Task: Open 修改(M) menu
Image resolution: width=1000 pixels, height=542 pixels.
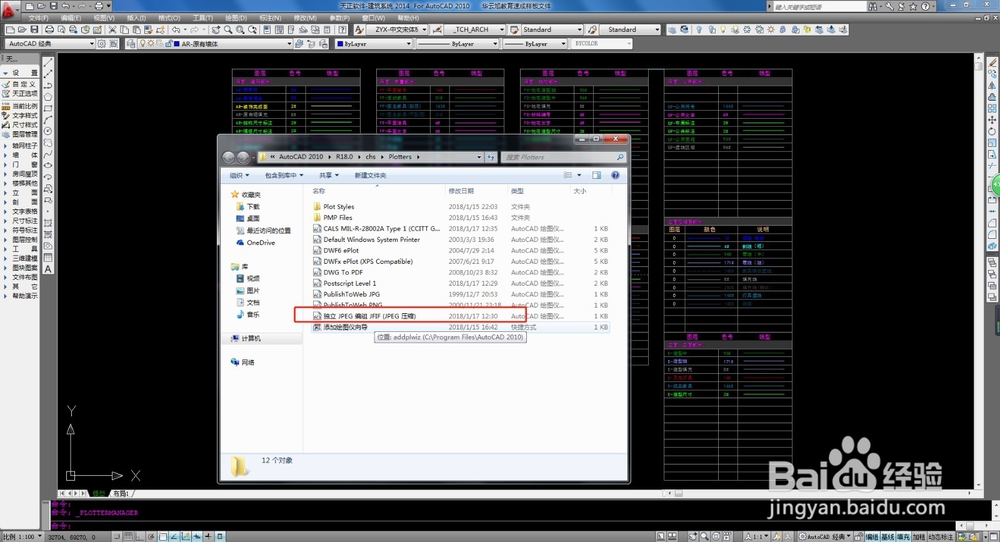Action: point(305,18)
